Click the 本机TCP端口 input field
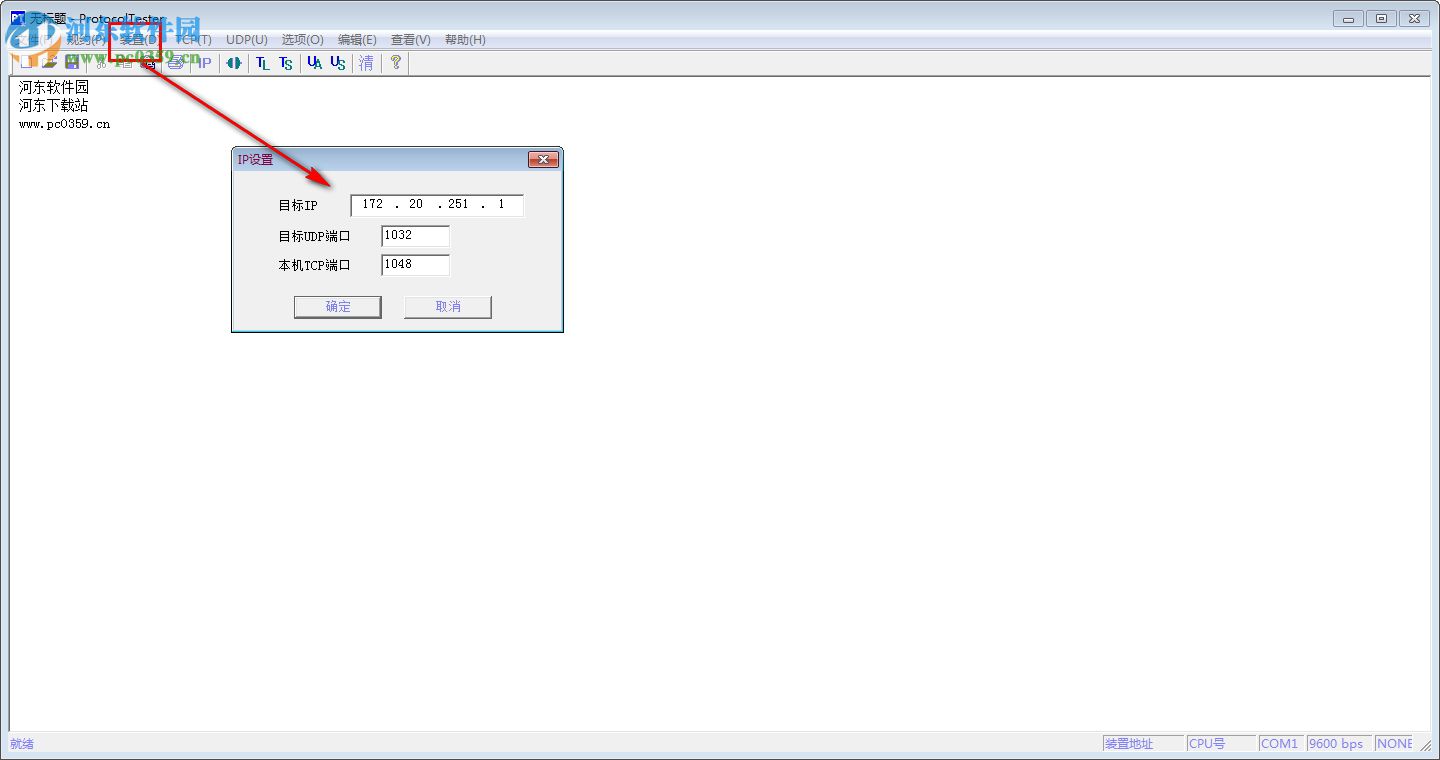The height and width of the screenshot is (760, 1440). (x=414, y=265)
